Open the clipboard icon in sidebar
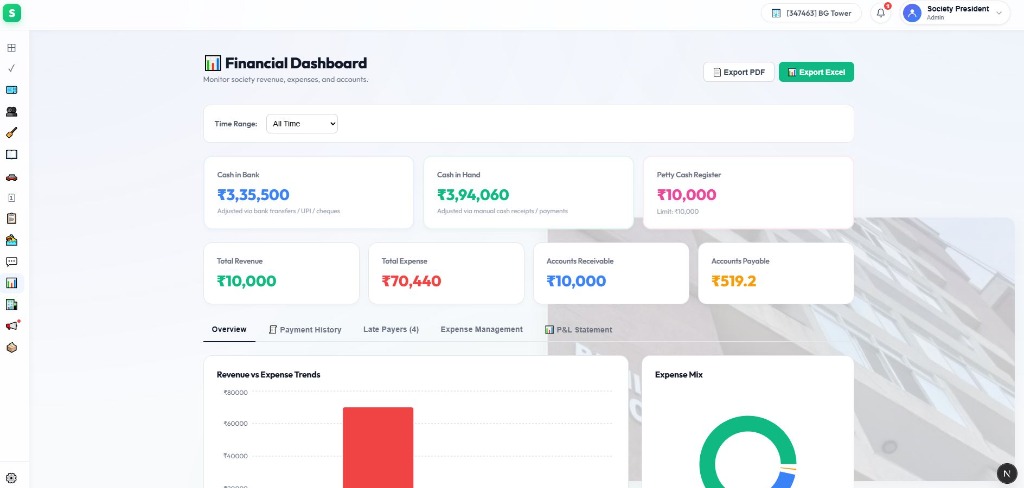 click(x=11, y=218)
